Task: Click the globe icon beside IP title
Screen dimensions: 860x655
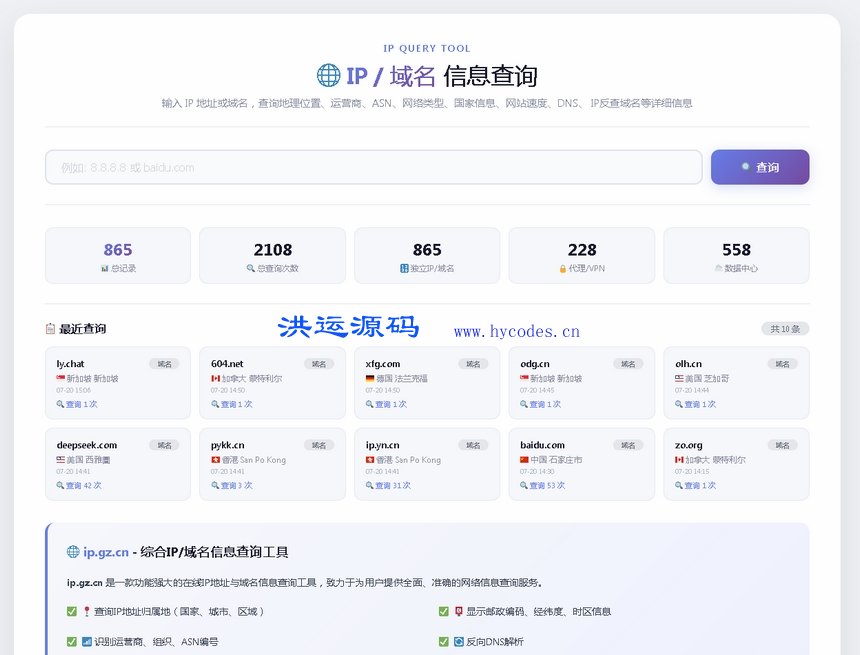Action: 329,75
